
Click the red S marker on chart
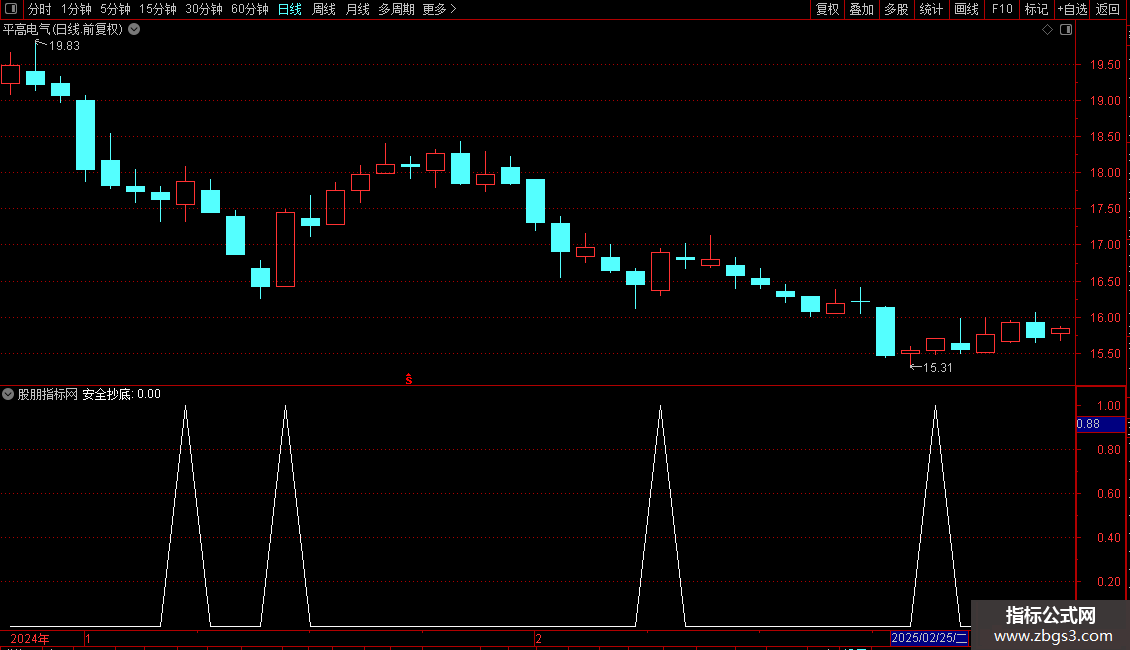(x=409, y=379)
